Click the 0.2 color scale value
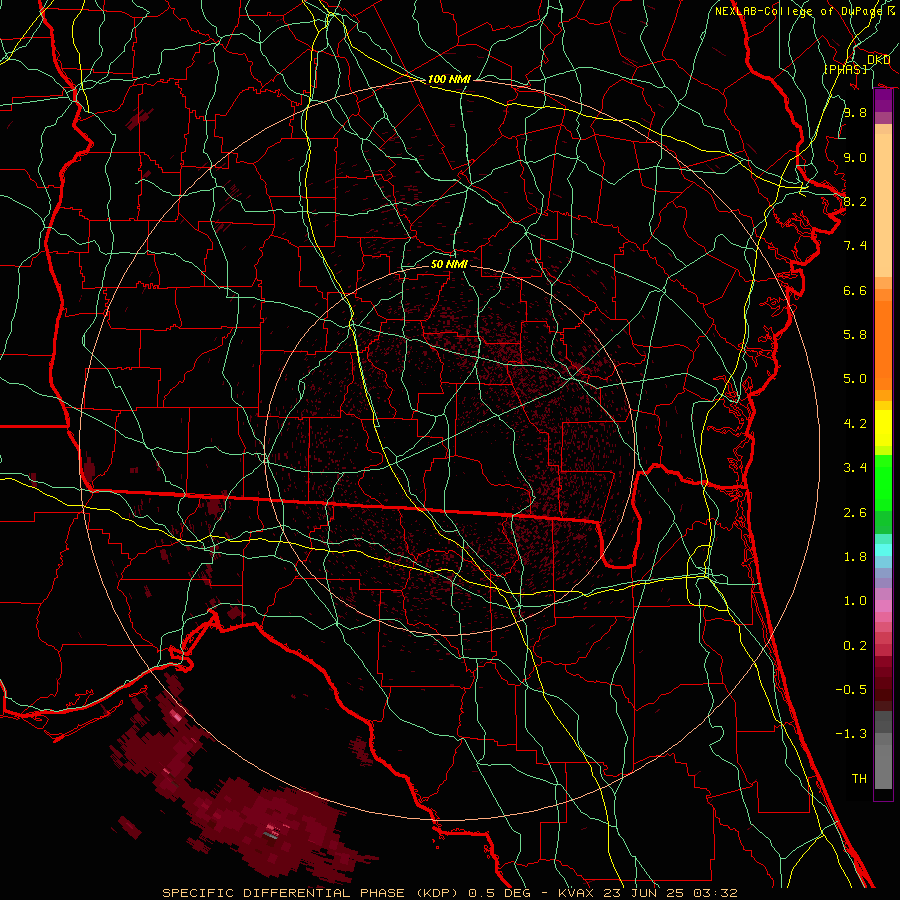 (x=855, y=646)
